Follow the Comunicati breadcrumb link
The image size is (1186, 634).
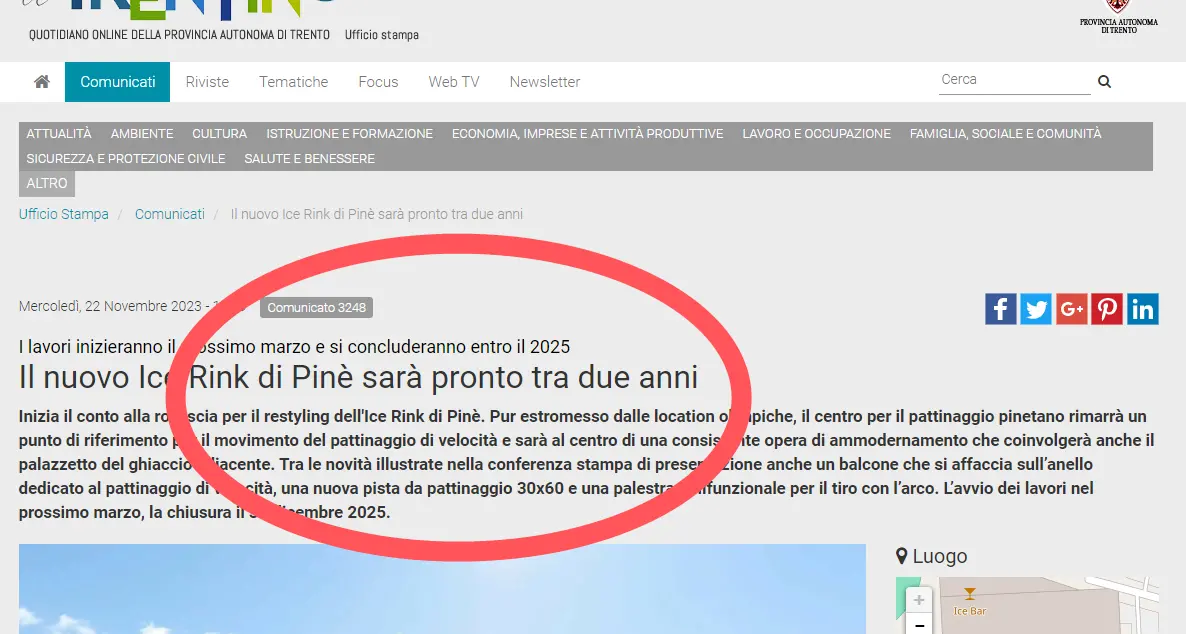coord(169,214)
